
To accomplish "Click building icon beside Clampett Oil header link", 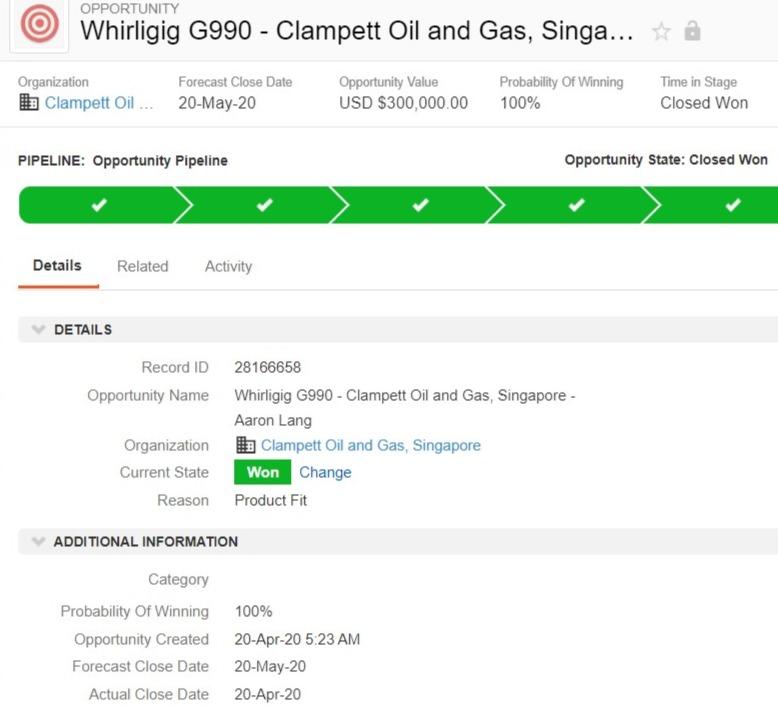I will pyautogui.click(x=29, y=102).
